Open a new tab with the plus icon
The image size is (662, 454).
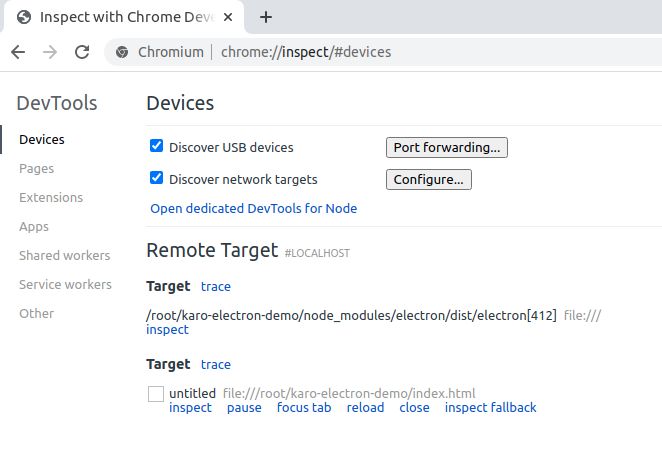point(266,17)
